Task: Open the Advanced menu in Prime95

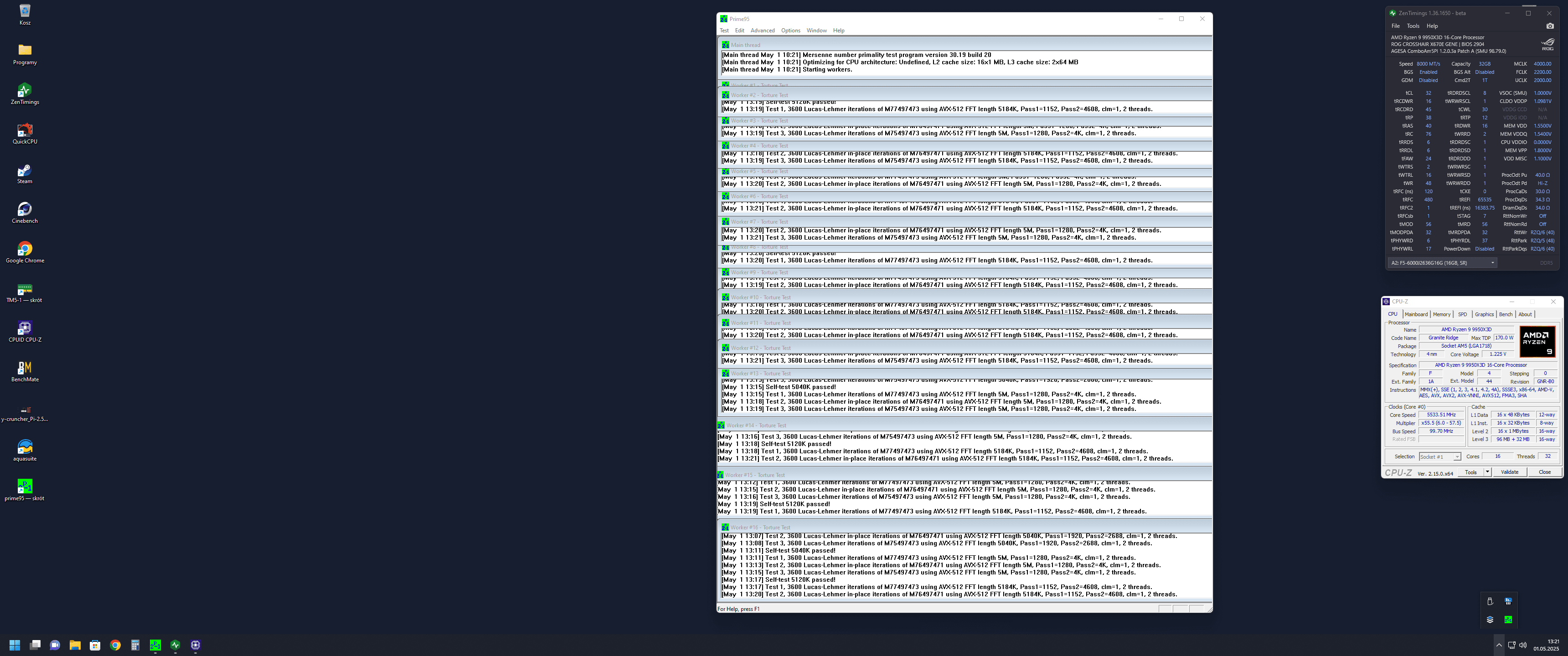Action: 762,31
